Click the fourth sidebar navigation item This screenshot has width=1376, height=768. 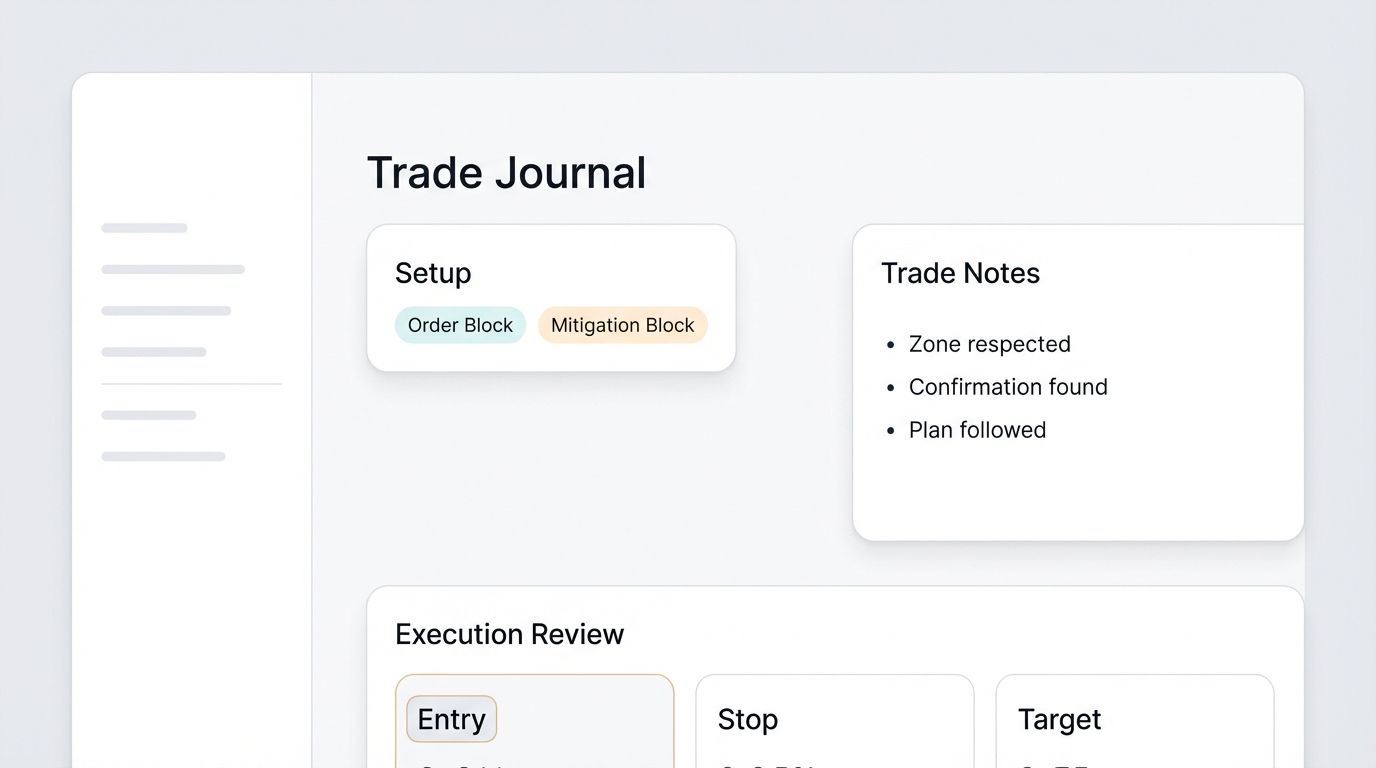point(153,352)
